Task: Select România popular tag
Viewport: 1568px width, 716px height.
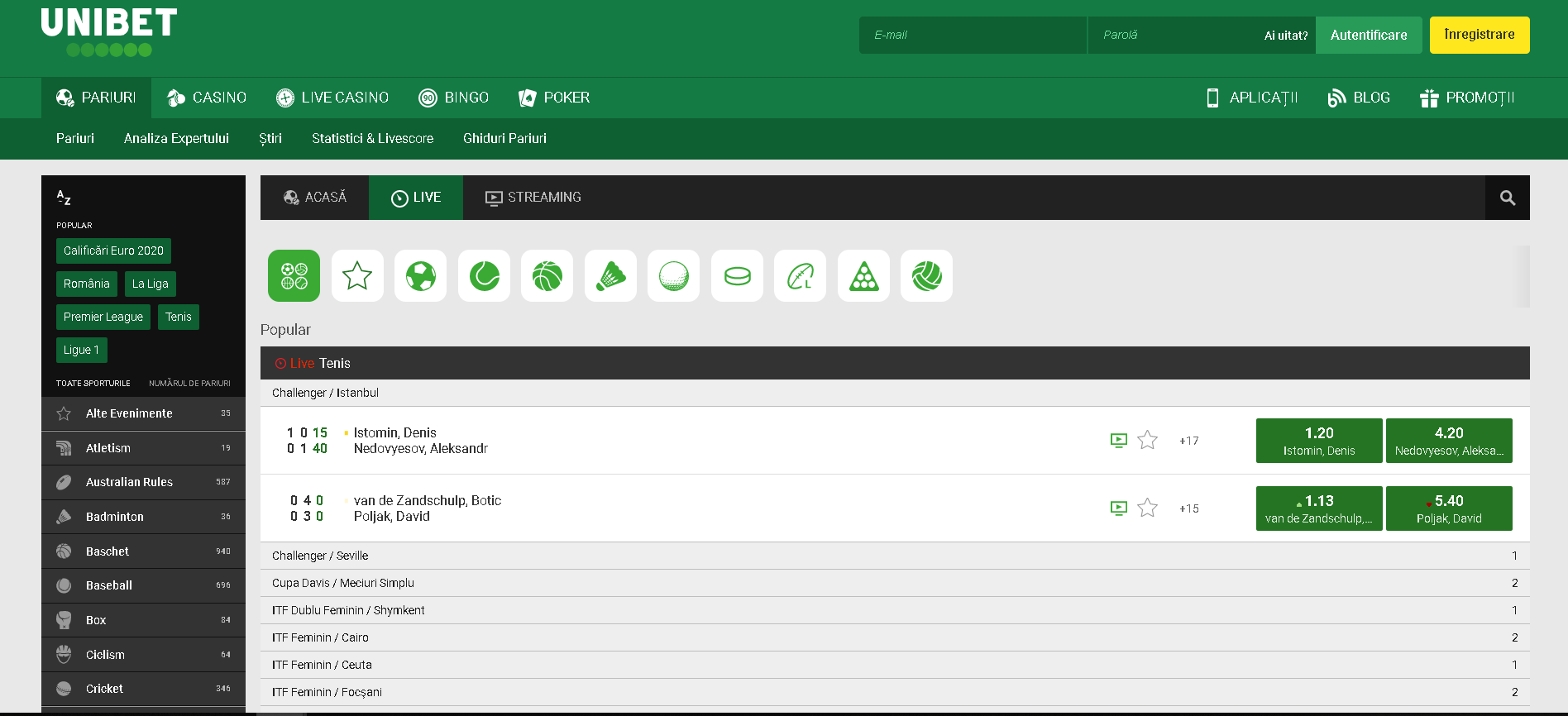Action: [x=87, y=284]
